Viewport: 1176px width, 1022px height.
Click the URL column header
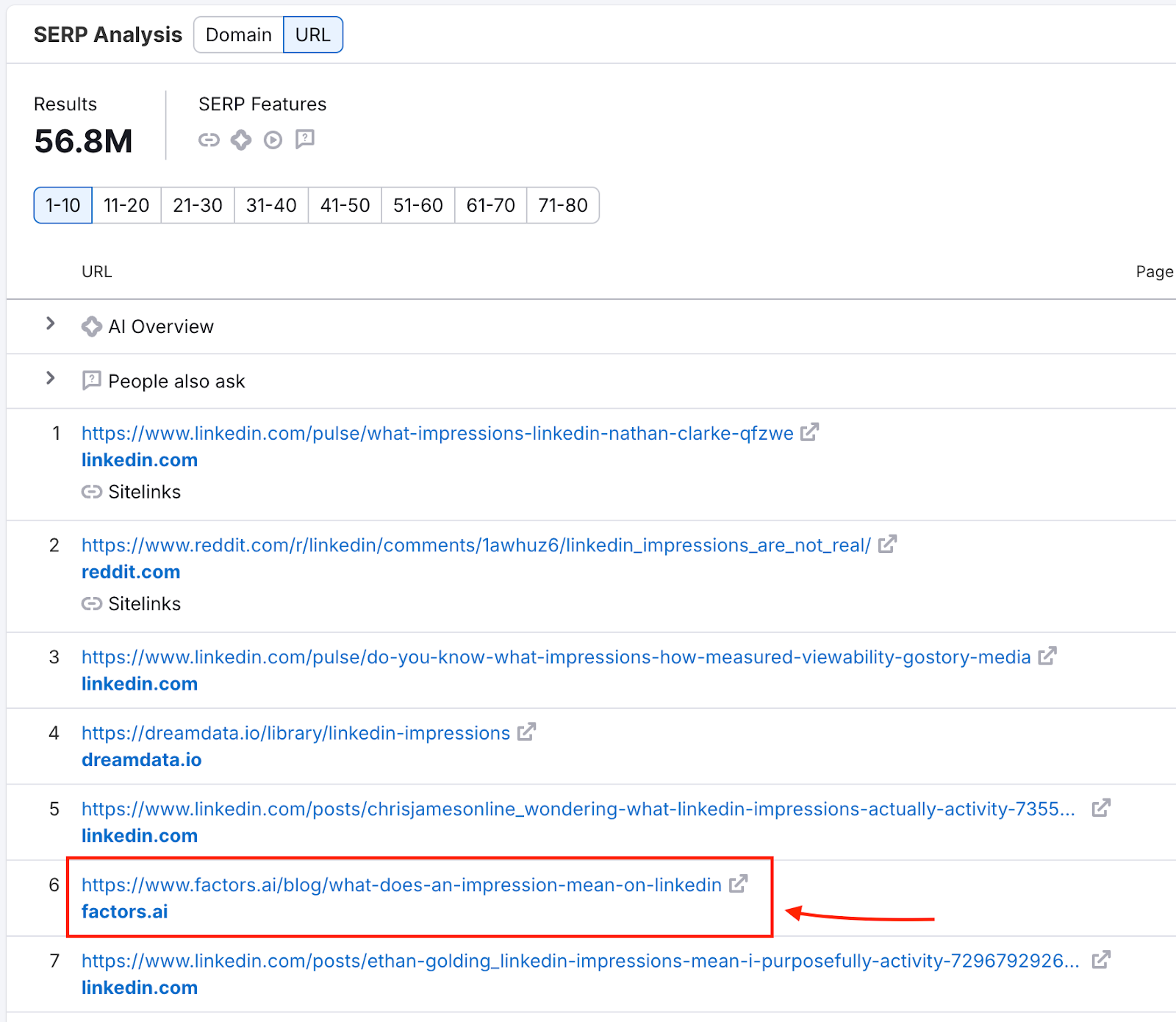96,271
